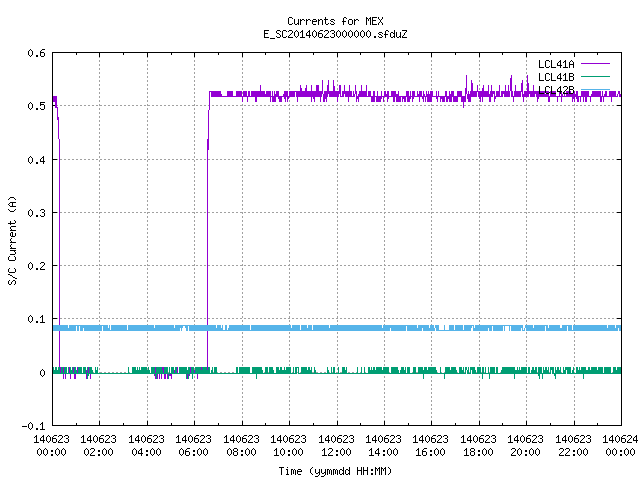Viewport: 640px width, 480px height.
Task: Click the x-axis tick '140623 12:00'
Action: (336, 446)
